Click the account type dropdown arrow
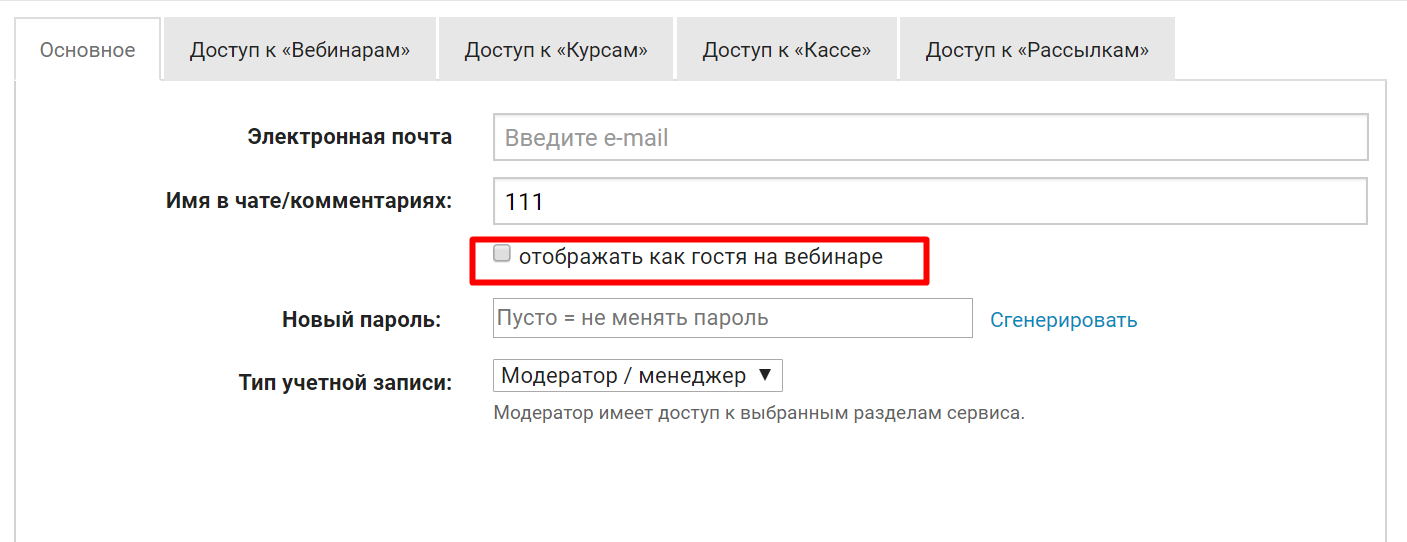1407x542 pixels. pos(765,376)
